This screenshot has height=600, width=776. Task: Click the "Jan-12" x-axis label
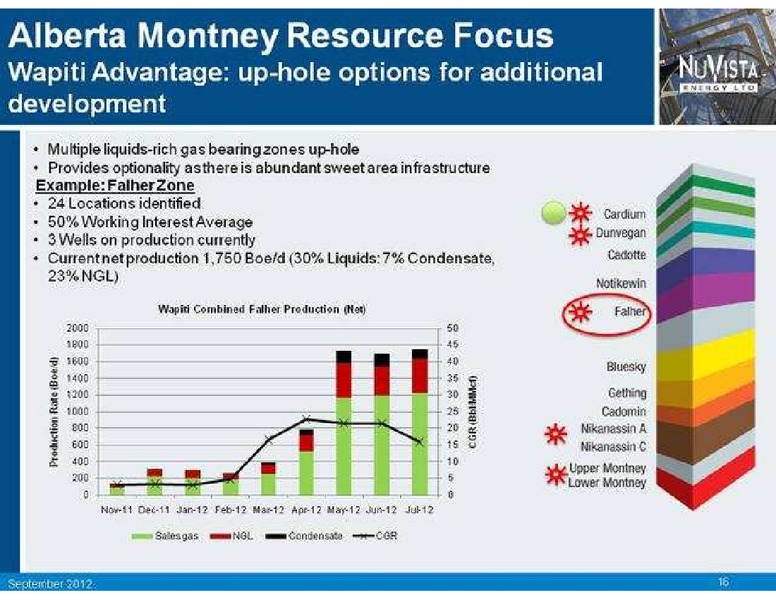[x=192, y=510]
